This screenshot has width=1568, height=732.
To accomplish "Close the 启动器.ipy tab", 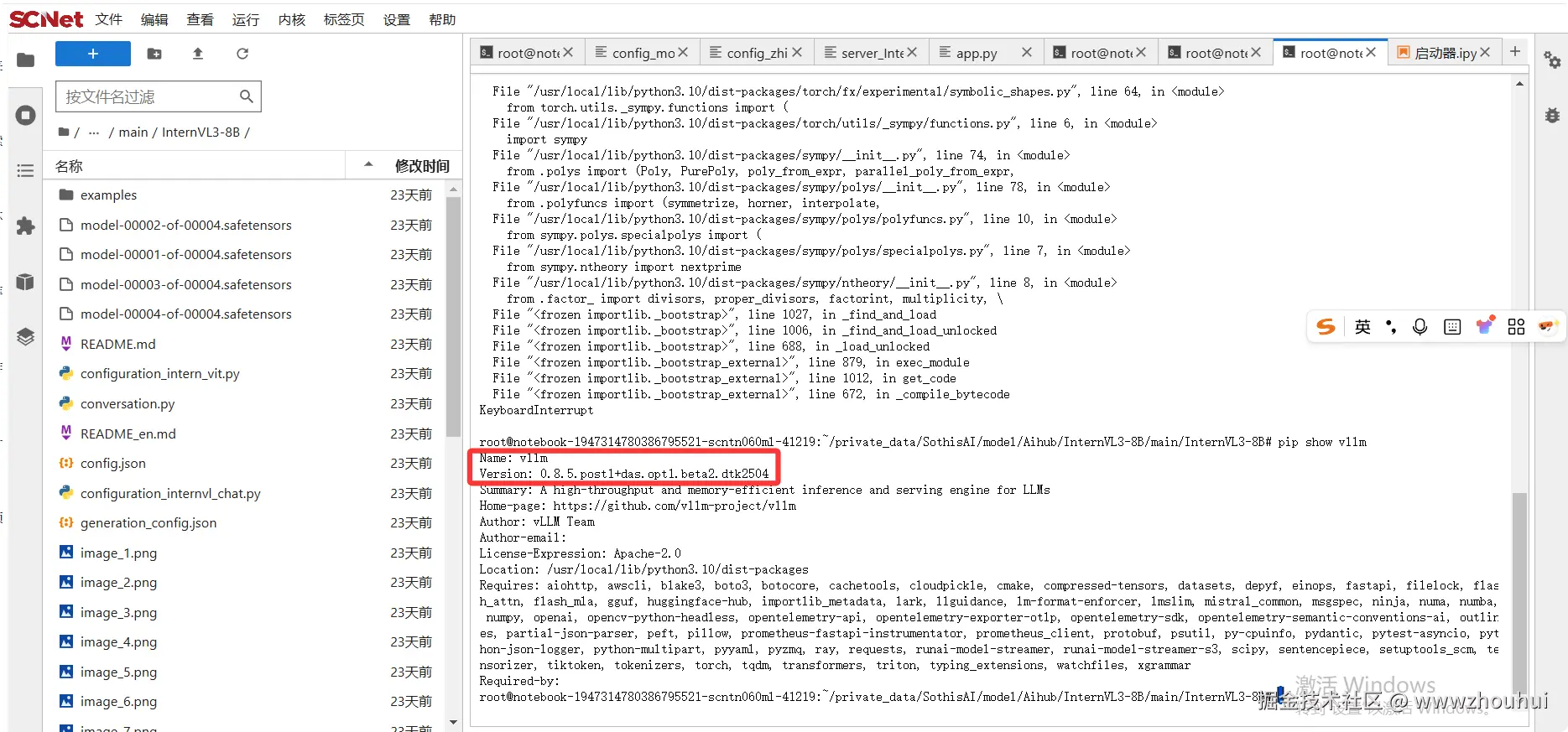I will click(x=1485, y=52).
